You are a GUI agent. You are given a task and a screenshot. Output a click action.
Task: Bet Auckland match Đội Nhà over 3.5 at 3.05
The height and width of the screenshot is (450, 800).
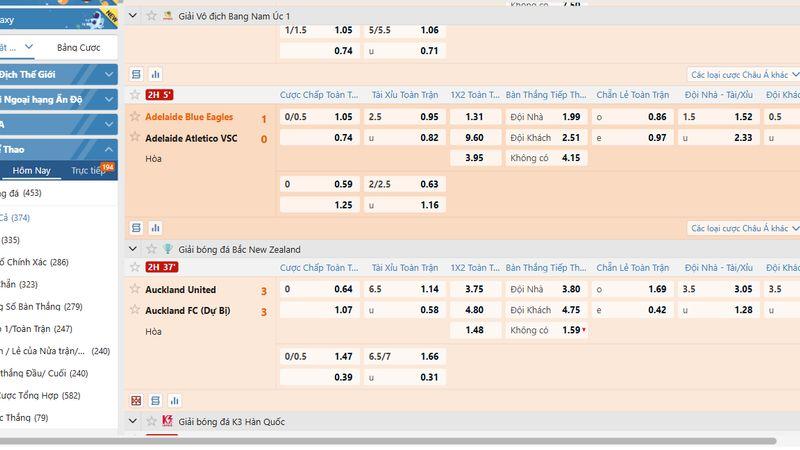pos(718,289)
